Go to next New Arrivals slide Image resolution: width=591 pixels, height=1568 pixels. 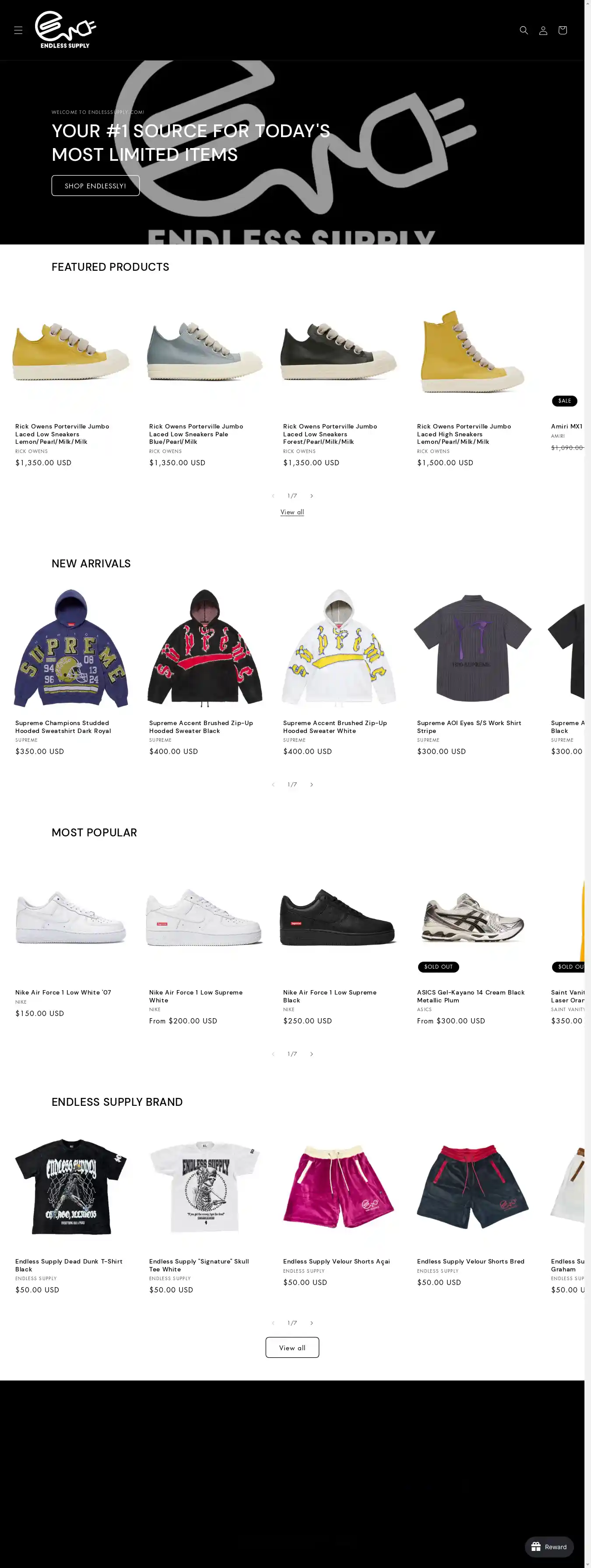click(311, 784)
